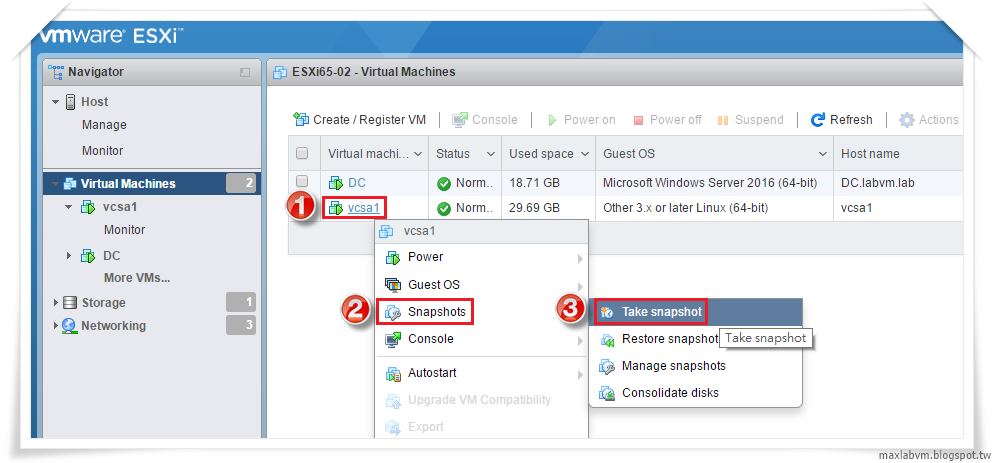Choose Consolidate disks from the submenu
994x463 pixels.
[x=696, y=393]
